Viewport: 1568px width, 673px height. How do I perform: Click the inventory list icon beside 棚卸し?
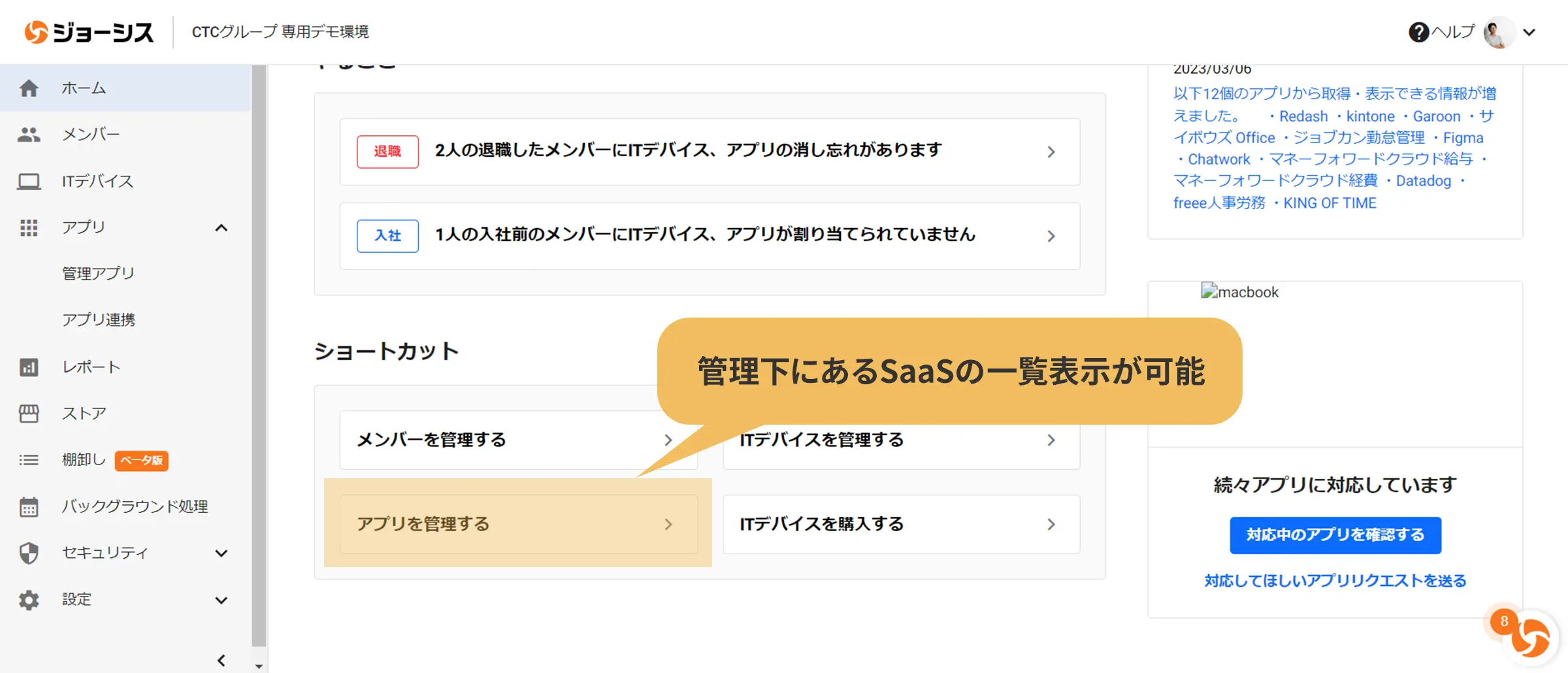point(29,460)
